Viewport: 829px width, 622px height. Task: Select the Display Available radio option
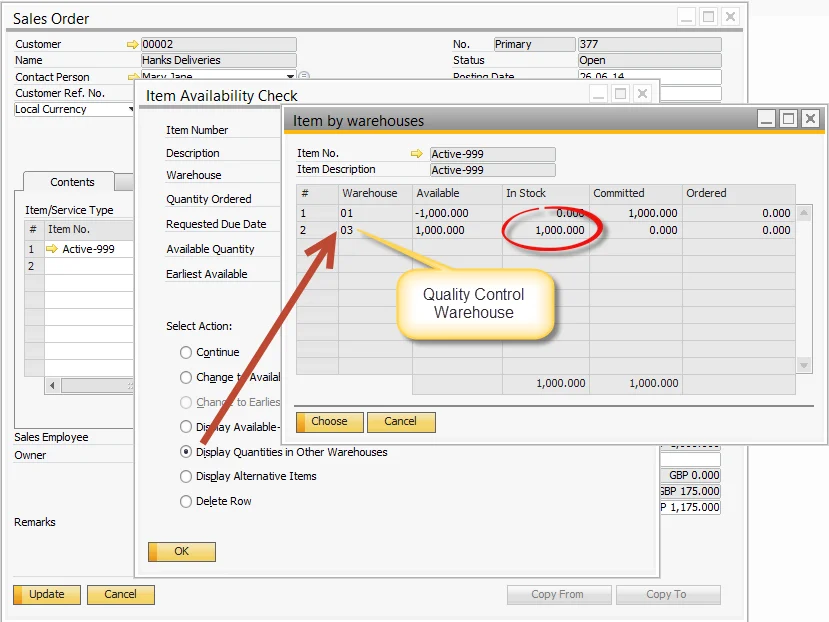click(x=186, y=426)
